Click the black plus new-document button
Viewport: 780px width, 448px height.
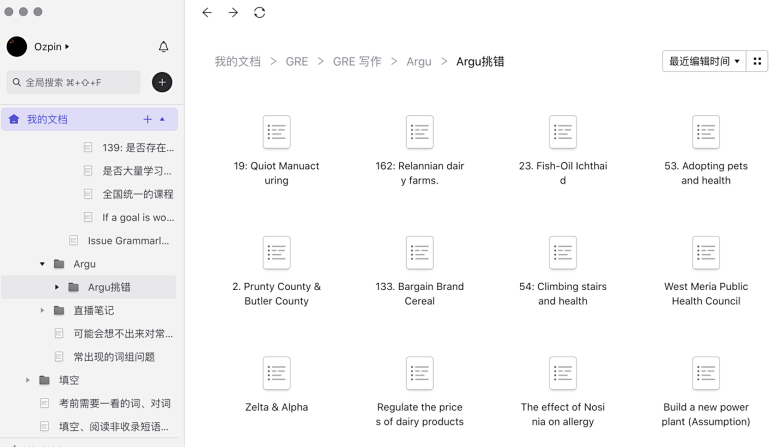pyautogui.click(x=162, y=82)
